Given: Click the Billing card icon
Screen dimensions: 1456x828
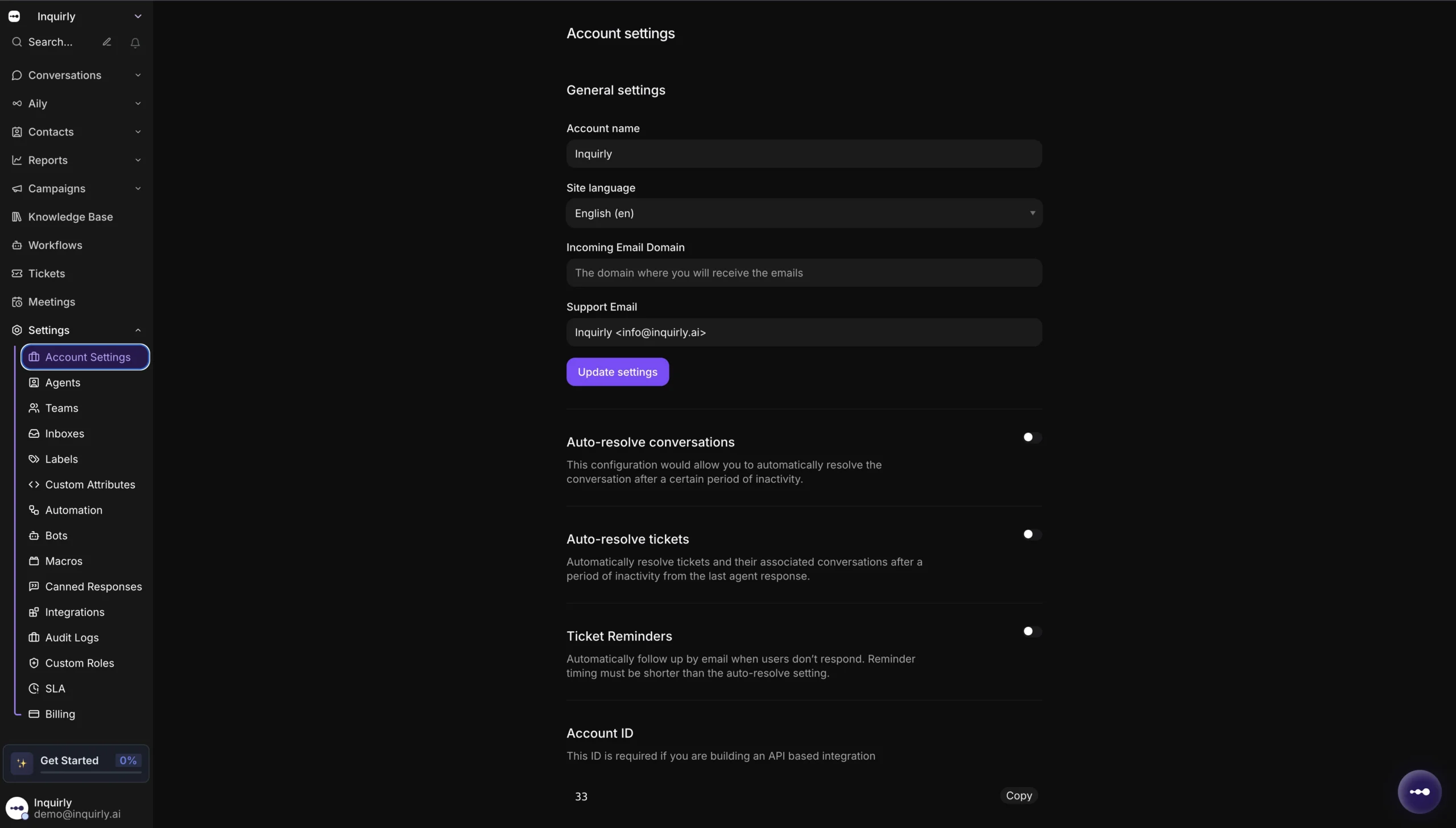Looking at the screenshot, I should pos(34,714).
